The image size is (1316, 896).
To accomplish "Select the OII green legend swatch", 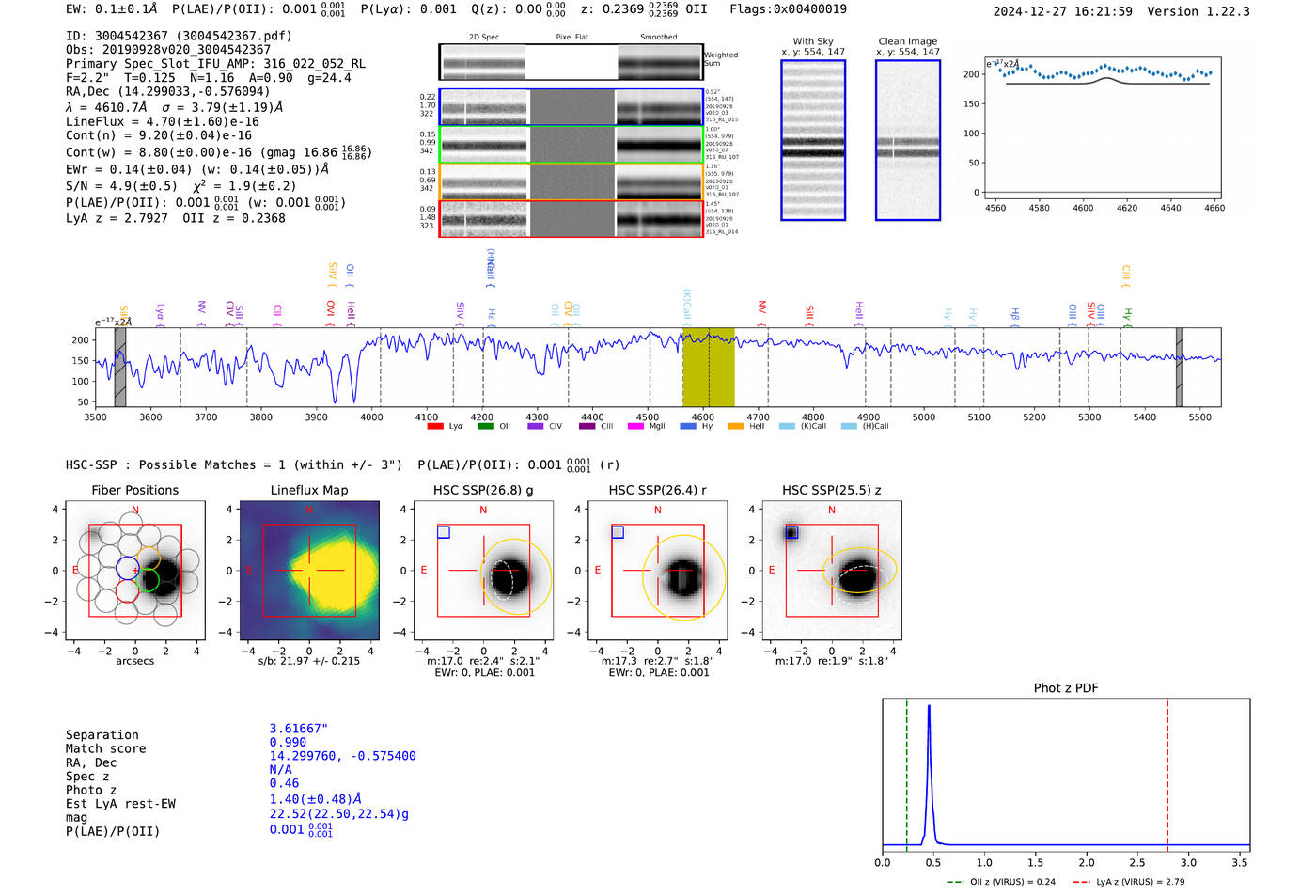I will coord(486,426).
